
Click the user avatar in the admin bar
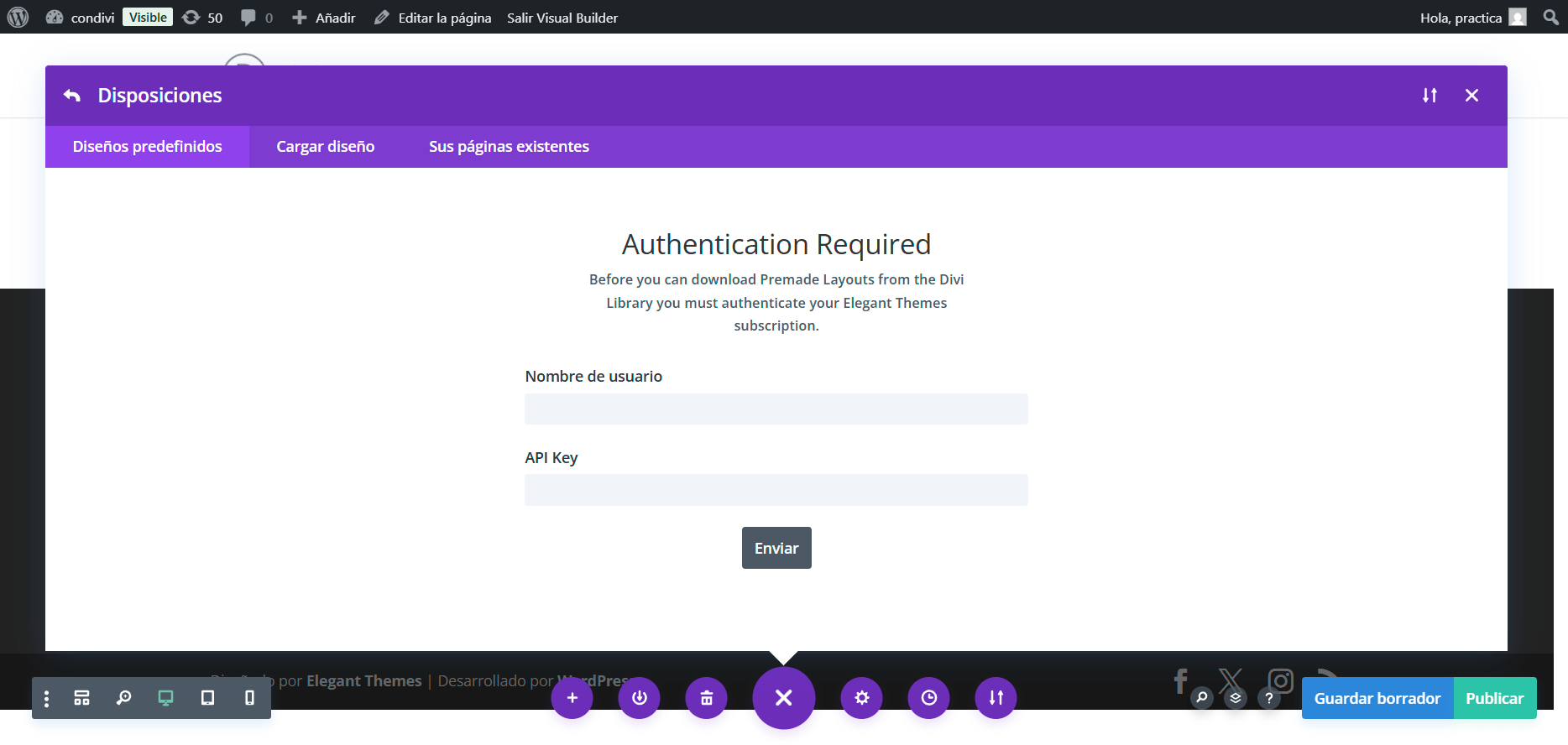1518,17
